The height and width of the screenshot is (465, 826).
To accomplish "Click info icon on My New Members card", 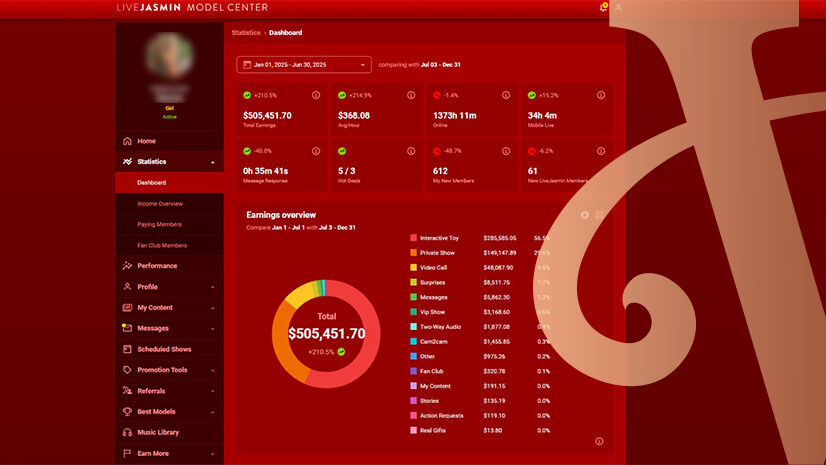I will click(506, 151).
